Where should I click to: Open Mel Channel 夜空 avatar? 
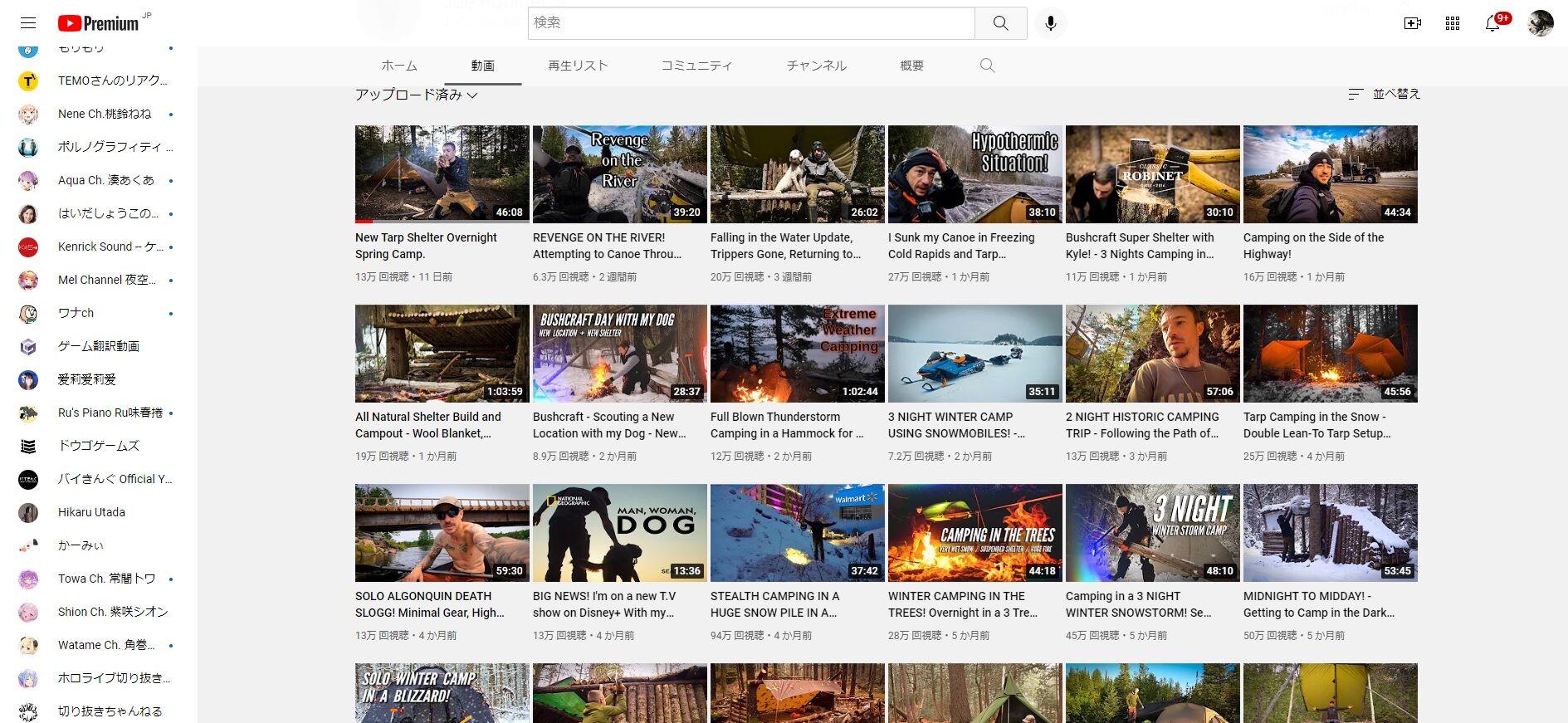coord(28,280)
